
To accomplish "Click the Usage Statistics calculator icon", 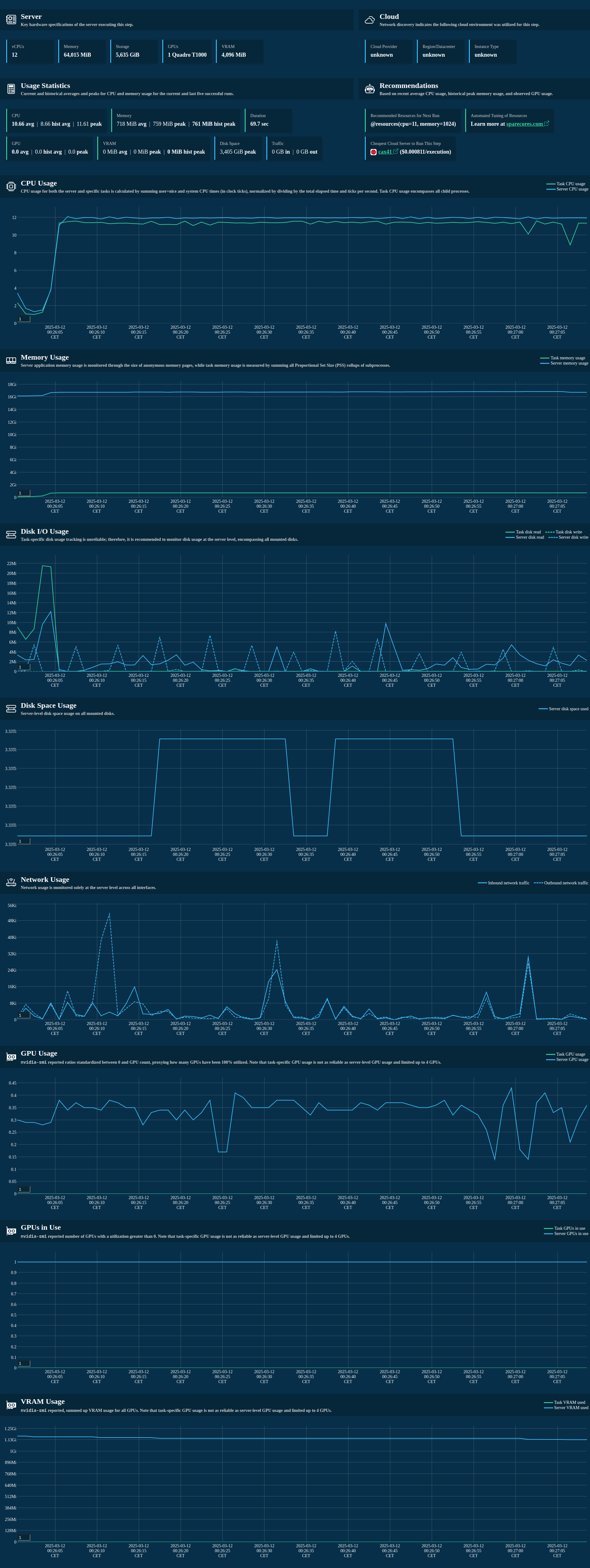I will [x=11, y=89].
